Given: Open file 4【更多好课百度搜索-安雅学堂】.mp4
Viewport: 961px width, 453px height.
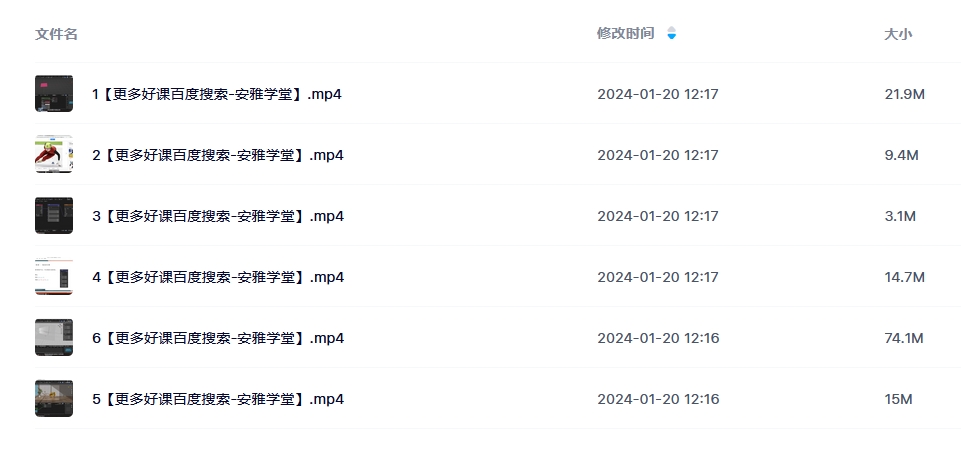Looking at the screenshot, I should (x=218, y=277).
